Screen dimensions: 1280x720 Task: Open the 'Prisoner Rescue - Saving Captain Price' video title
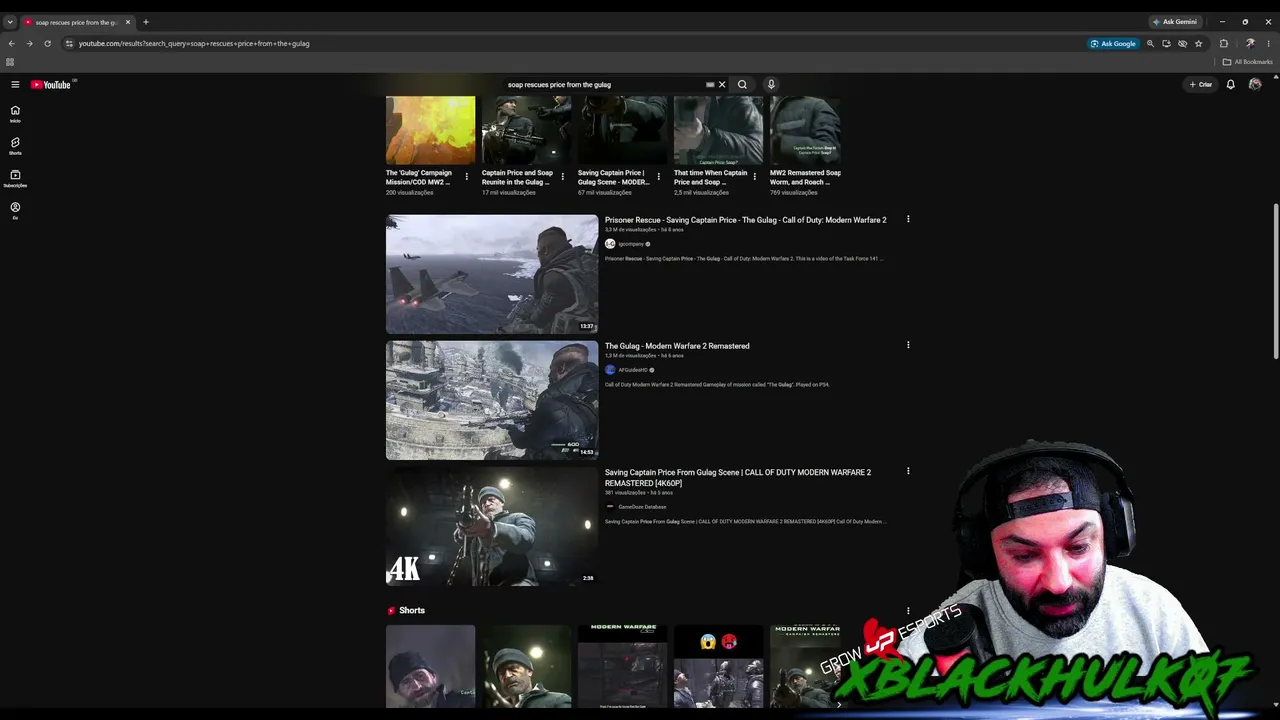point(746,220)
